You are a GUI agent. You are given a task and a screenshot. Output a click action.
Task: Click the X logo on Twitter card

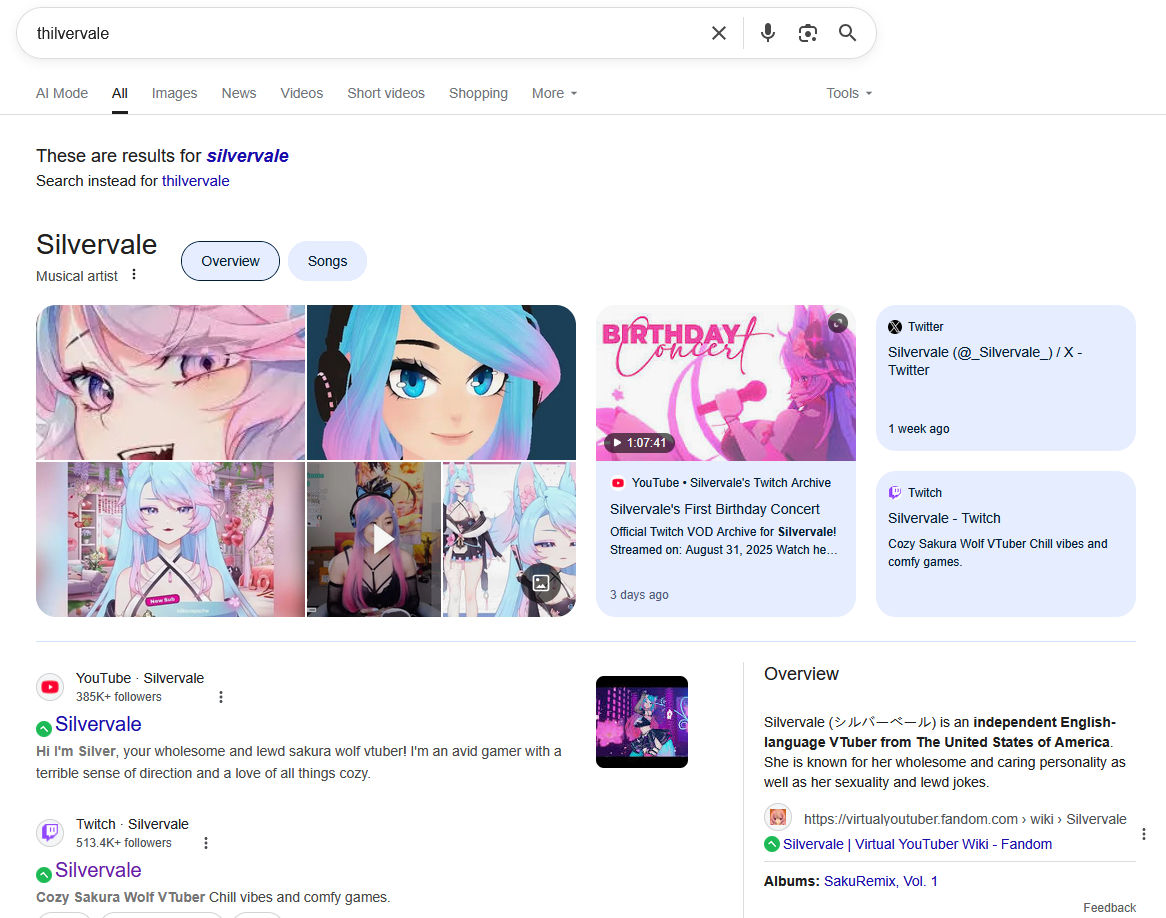895,327
